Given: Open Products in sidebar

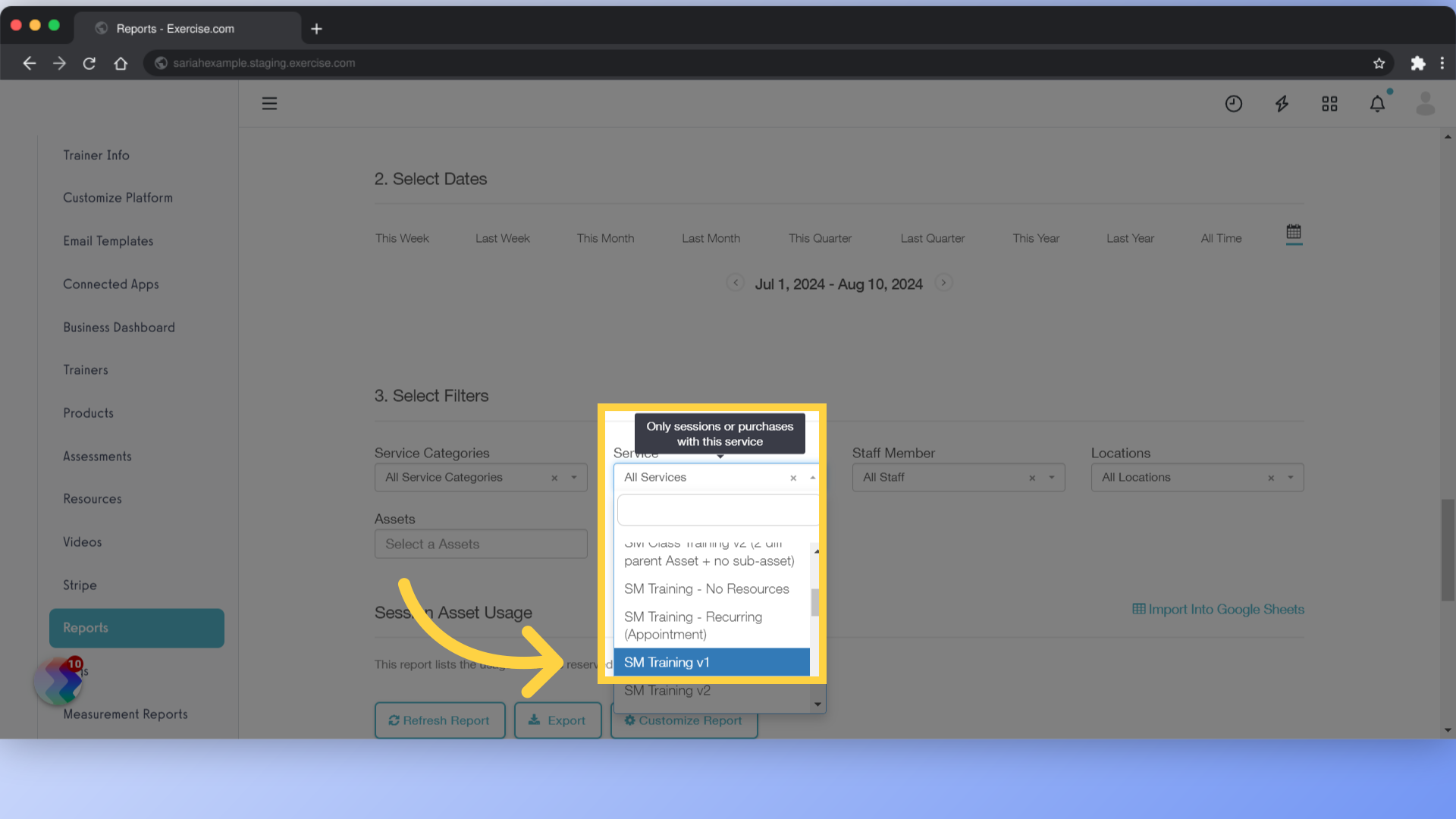Looking at the screenshot, I should pyautogui.click(x=88, y=413).
